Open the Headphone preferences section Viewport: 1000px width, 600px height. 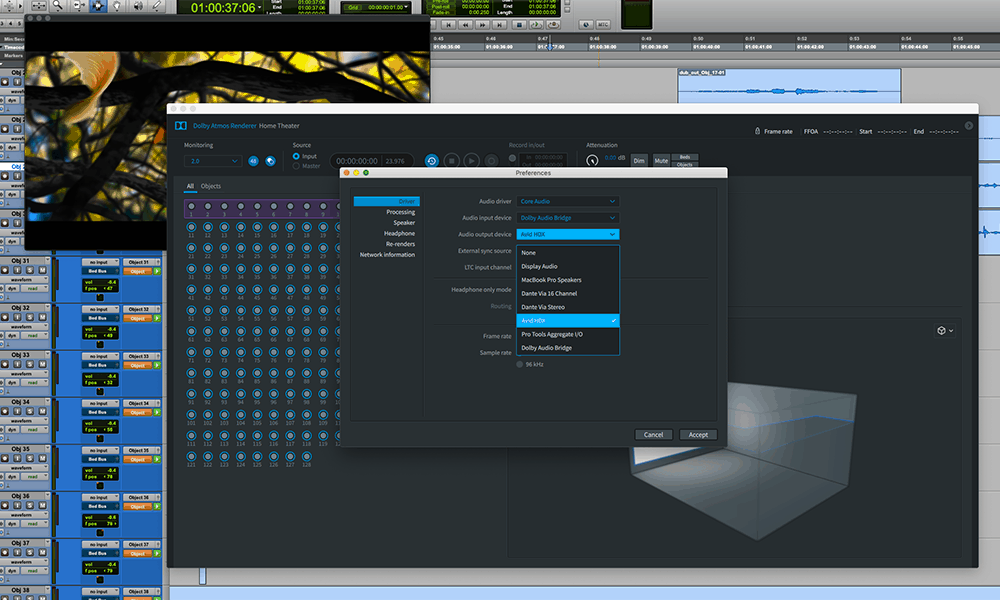tap(399, 233)
